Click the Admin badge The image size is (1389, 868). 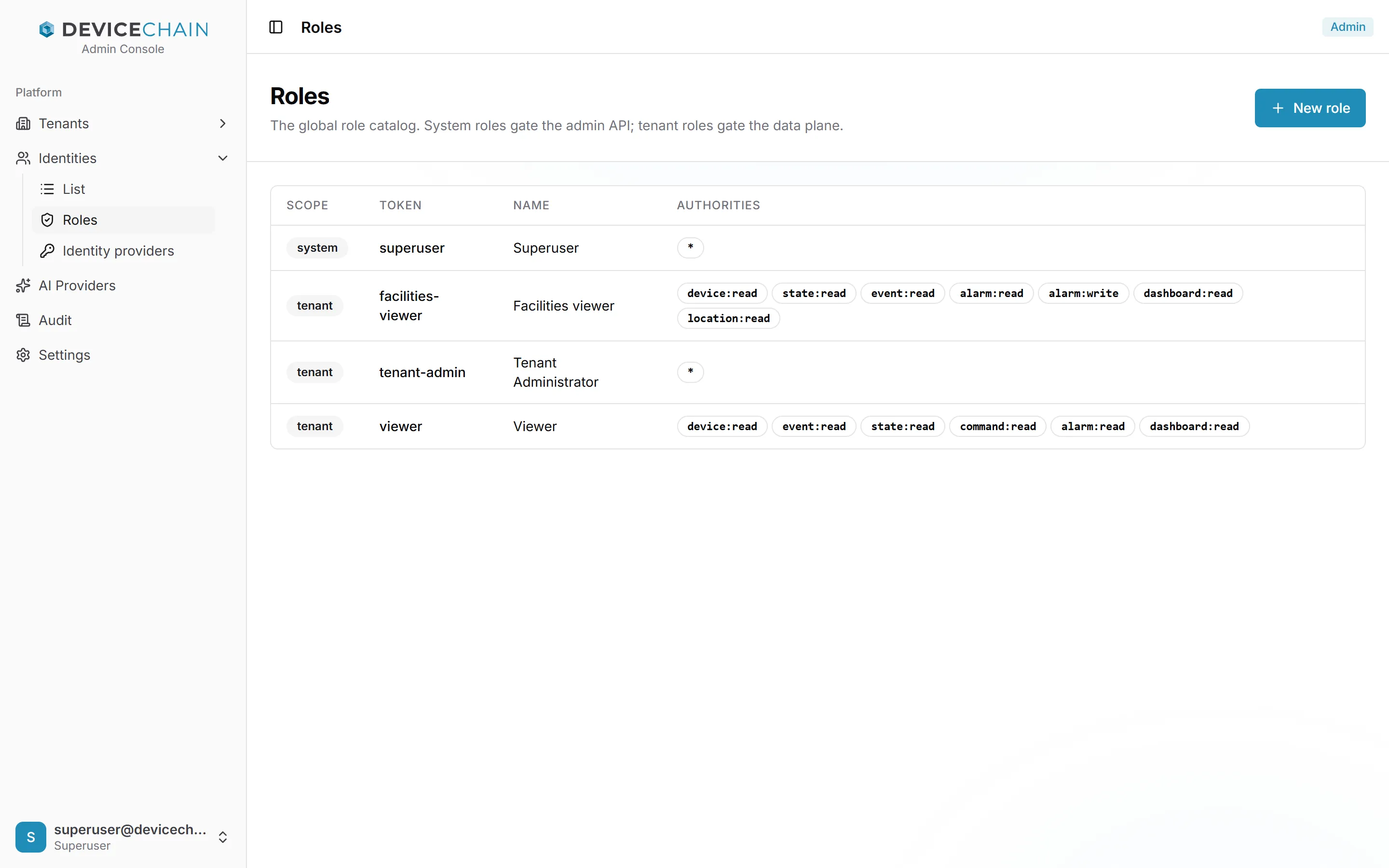pos(1348,27)
